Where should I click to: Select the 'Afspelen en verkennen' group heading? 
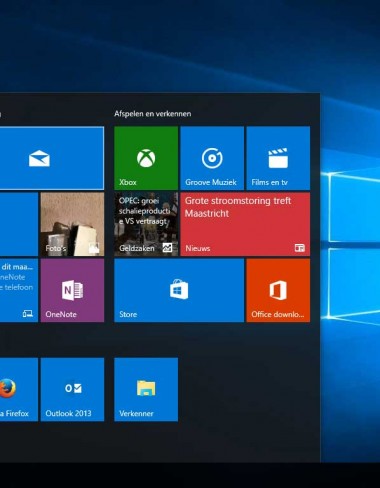coord(153,114)
